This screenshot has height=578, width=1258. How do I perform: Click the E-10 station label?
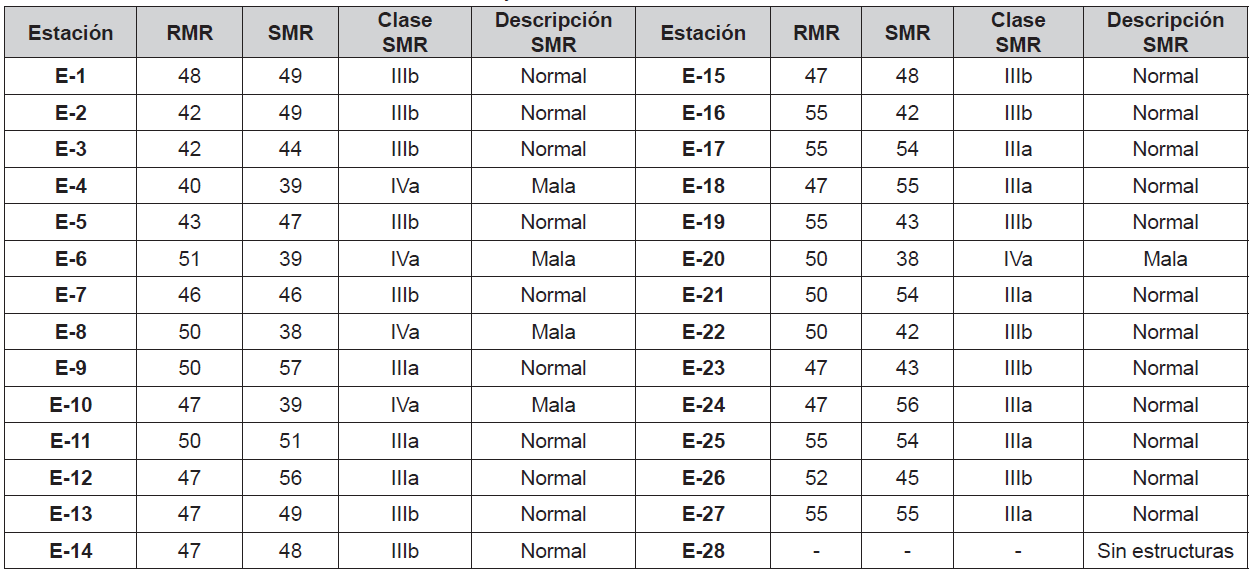(x=70, y=405)
